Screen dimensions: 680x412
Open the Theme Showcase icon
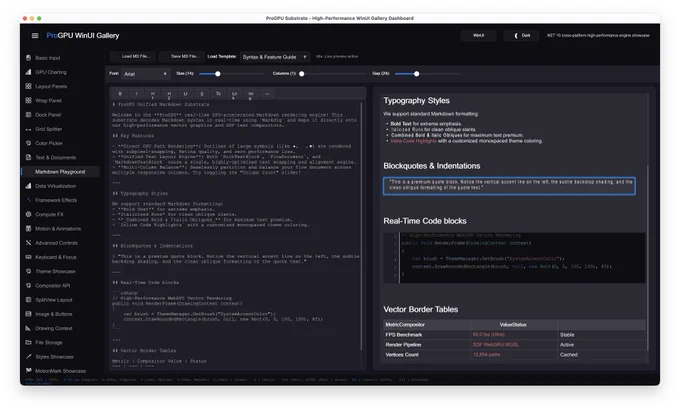click(28, 271)
